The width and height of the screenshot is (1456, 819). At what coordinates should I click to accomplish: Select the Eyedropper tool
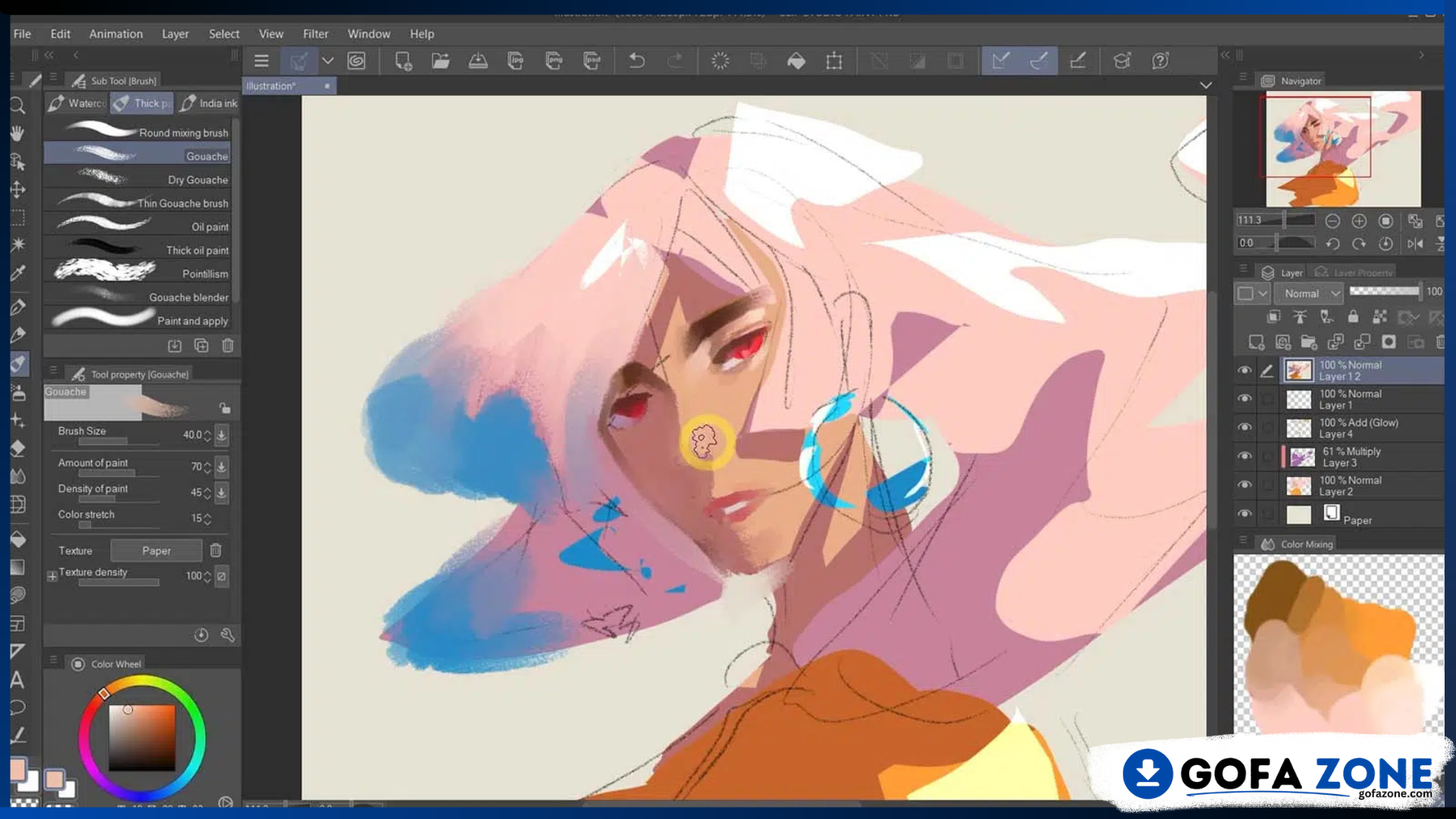17,273
